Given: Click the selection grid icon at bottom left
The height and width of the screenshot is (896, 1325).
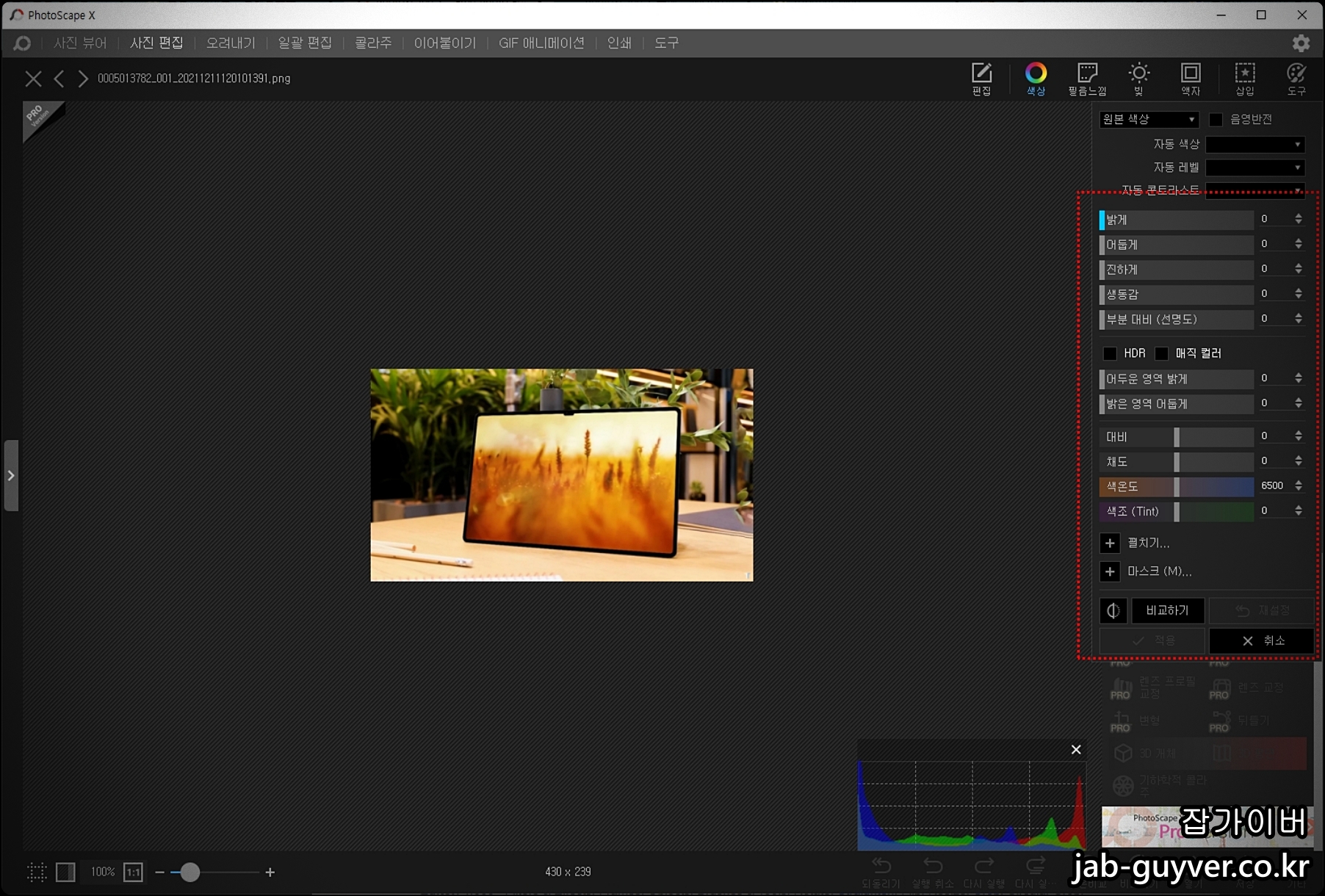Looking at the screenshot, I should [37, 872].
